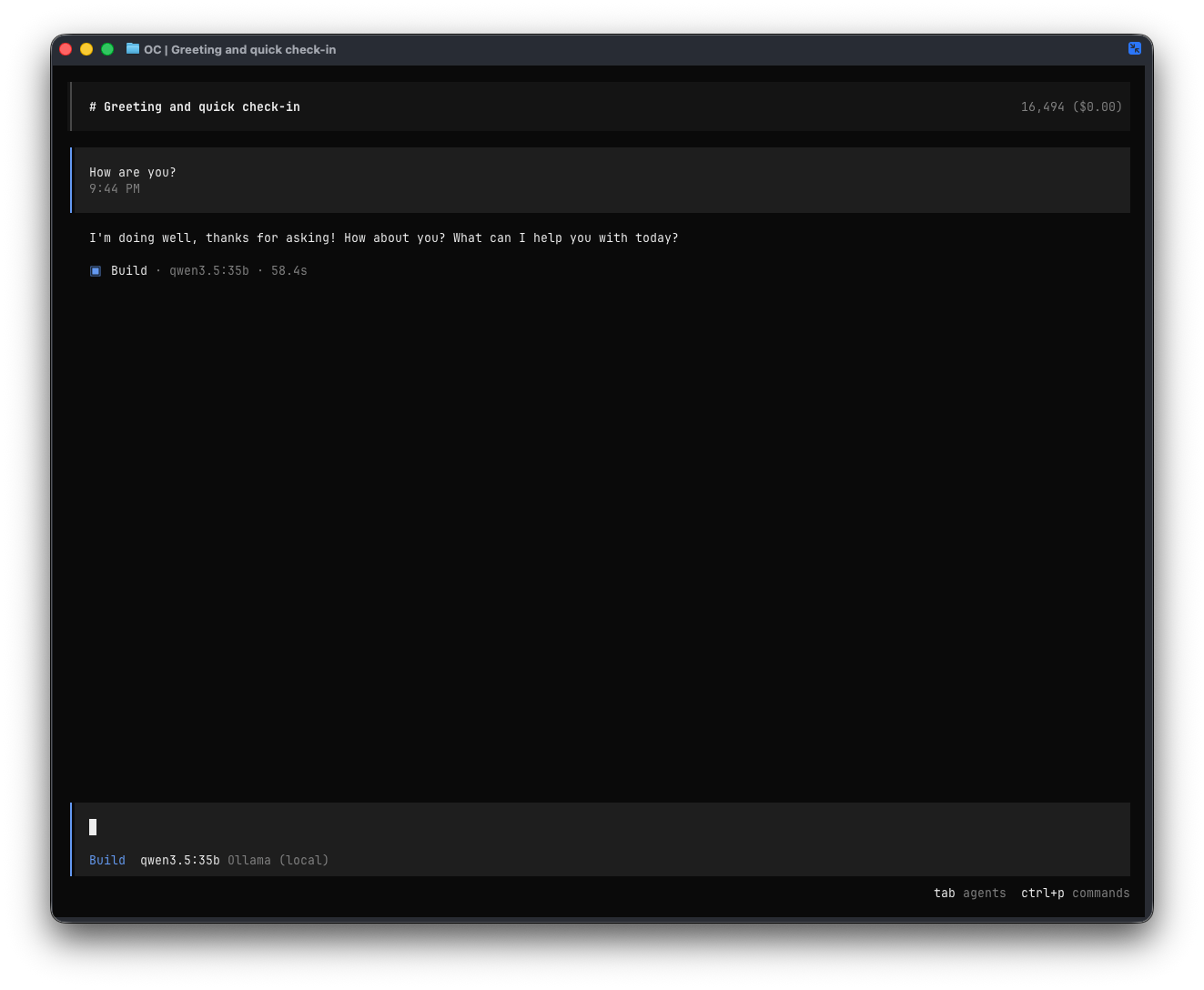The width and height of the screenshot is (1204, 990).
Task: Open ctrl+p commands hint
Action: [x=1075, y=893]
